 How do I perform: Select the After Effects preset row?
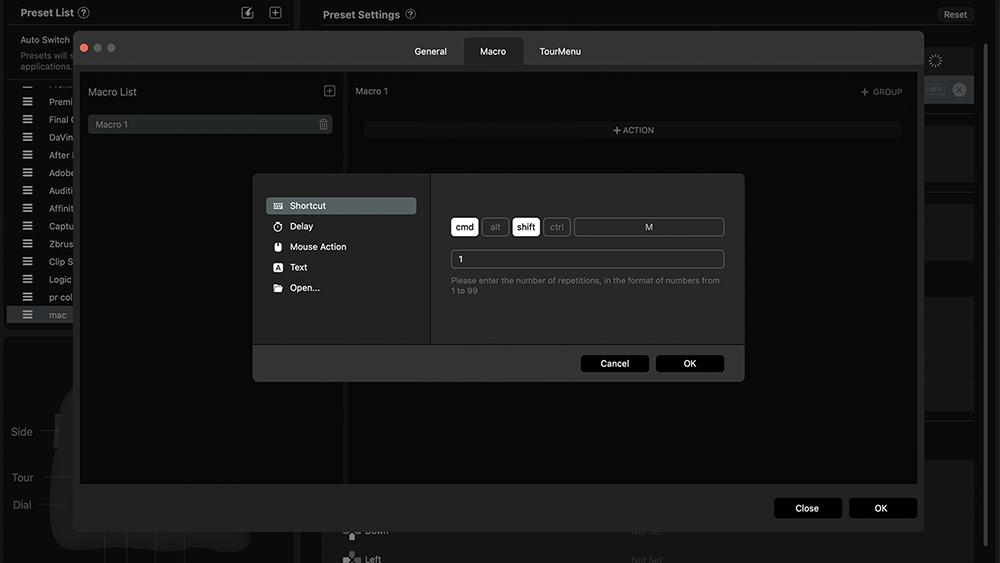(41, 155)
